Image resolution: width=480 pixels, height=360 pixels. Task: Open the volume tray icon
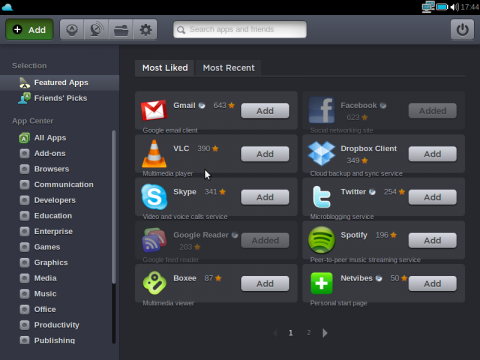(x=455, y=7)
